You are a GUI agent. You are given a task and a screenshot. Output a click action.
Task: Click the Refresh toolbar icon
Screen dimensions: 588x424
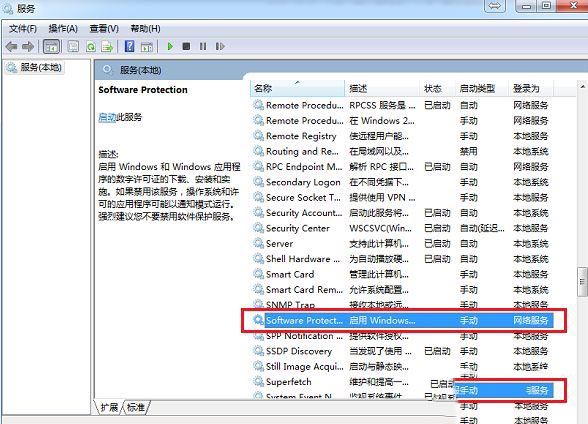[x=90, y=46]
